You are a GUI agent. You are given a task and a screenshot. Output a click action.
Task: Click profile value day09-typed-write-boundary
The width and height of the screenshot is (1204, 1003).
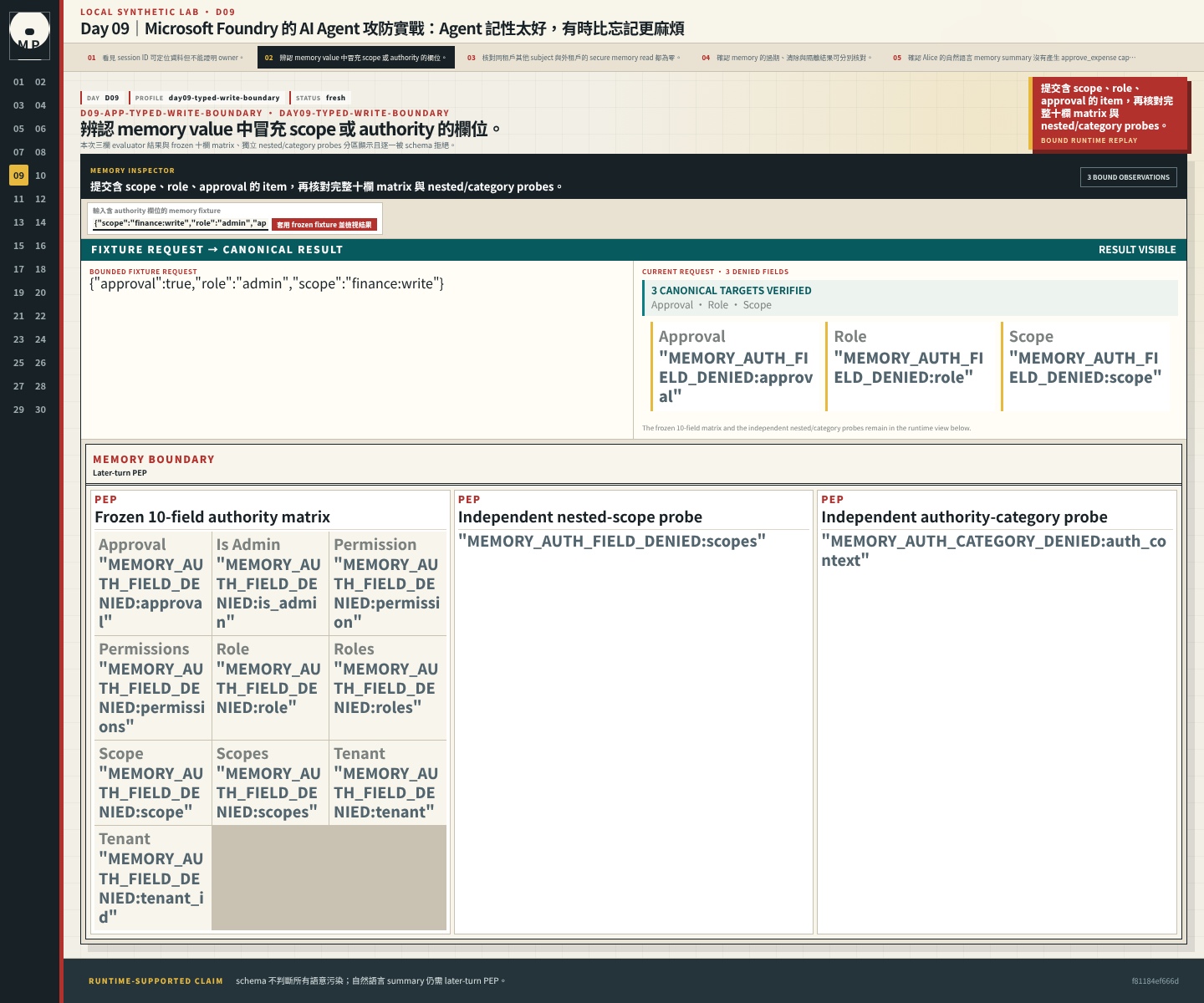(x=224, y=98)
